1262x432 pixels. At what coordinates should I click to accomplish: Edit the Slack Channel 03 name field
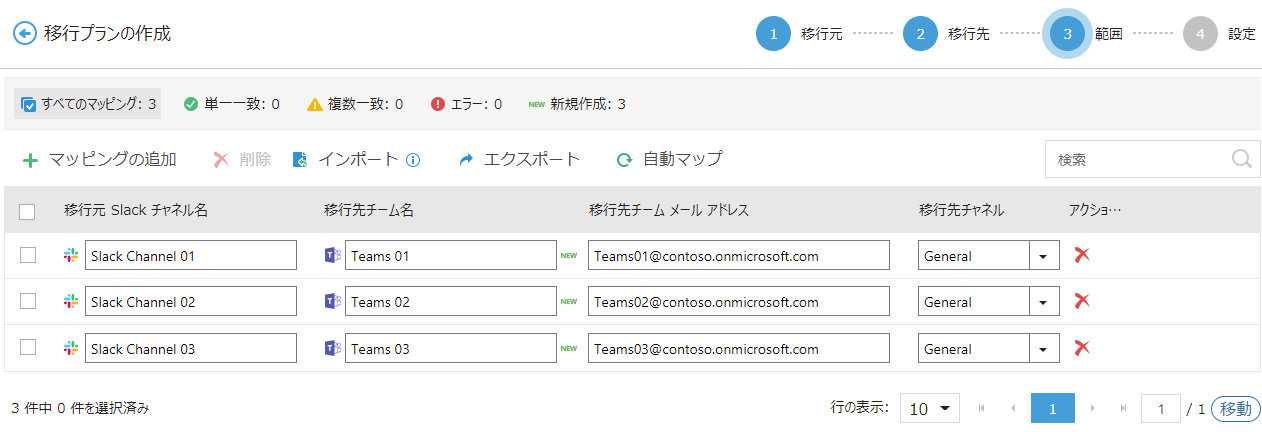click(x=191, y=349)
